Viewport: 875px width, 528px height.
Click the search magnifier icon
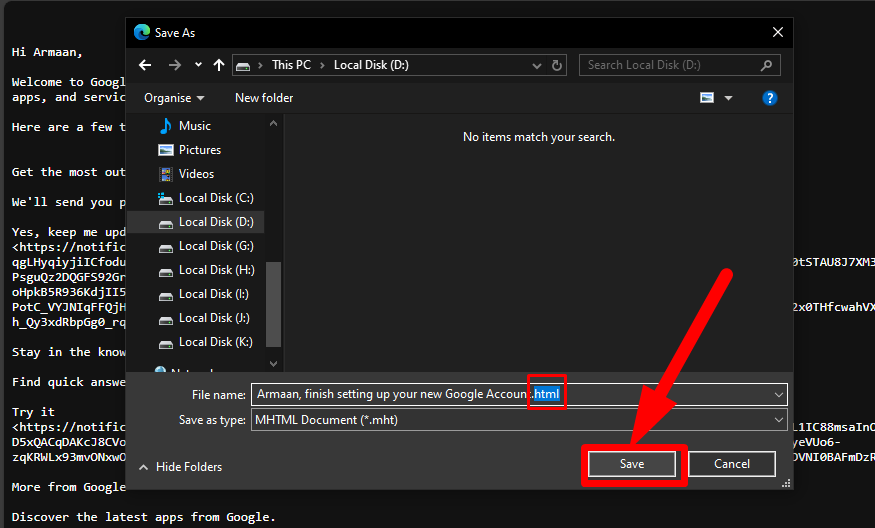(x=767, y=65)
